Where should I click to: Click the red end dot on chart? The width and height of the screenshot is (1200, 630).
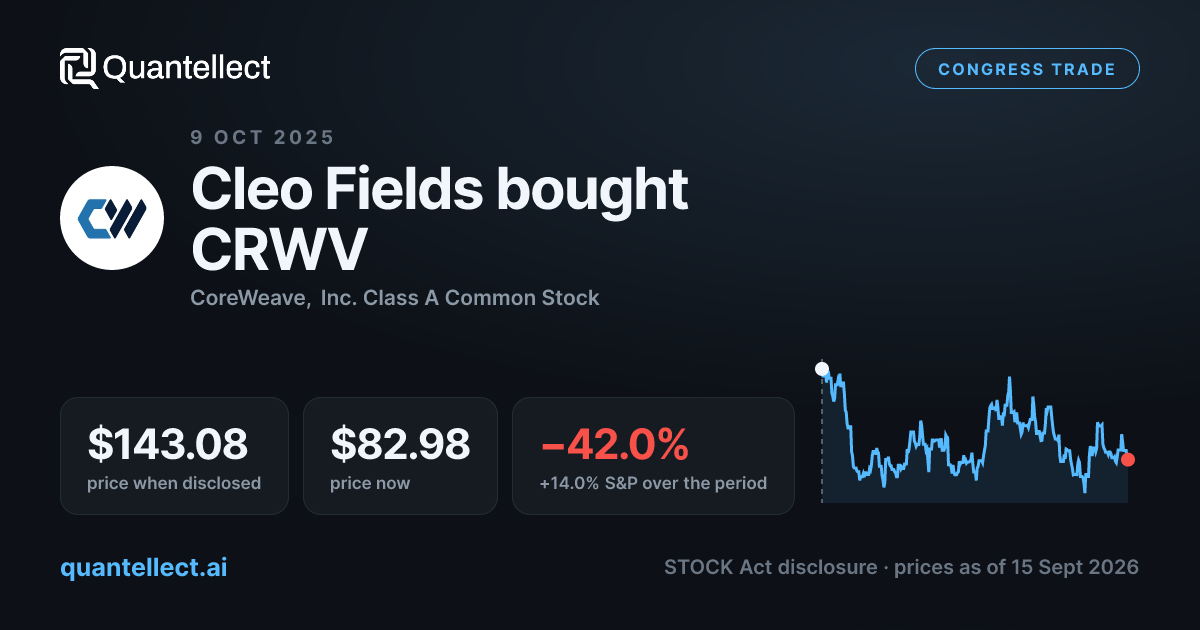1128,459
